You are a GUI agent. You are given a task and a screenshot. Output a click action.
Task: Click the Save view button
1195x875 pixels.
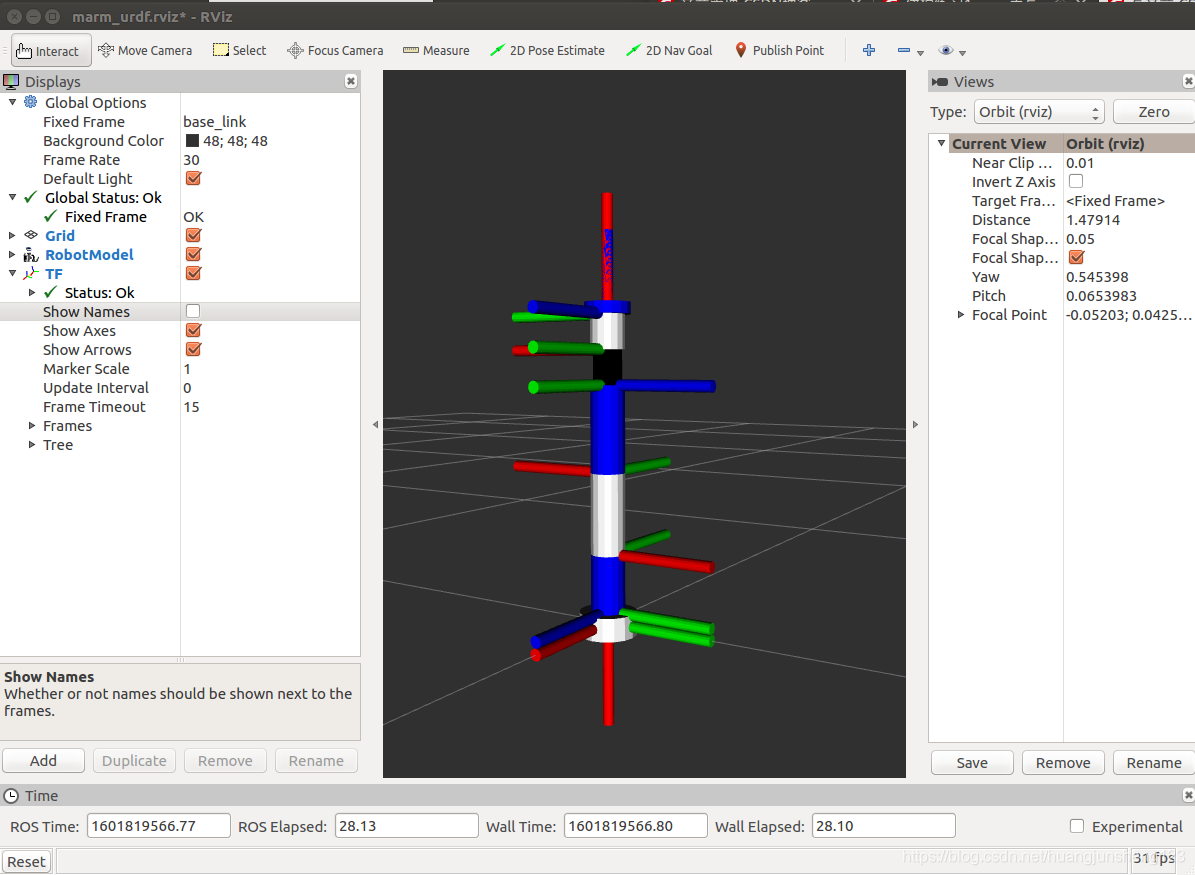click(x=972, y=763)
